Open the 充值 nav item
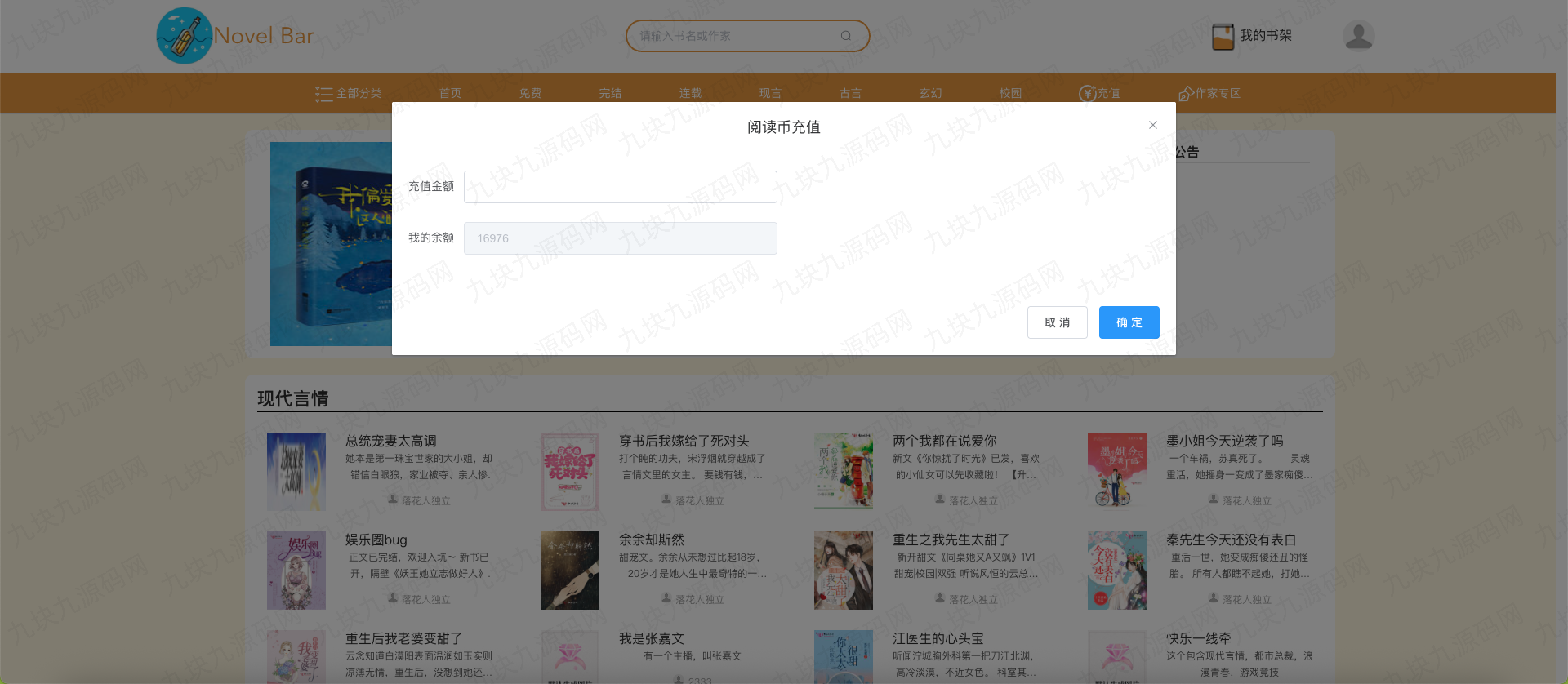 (x=1100, y=94)
